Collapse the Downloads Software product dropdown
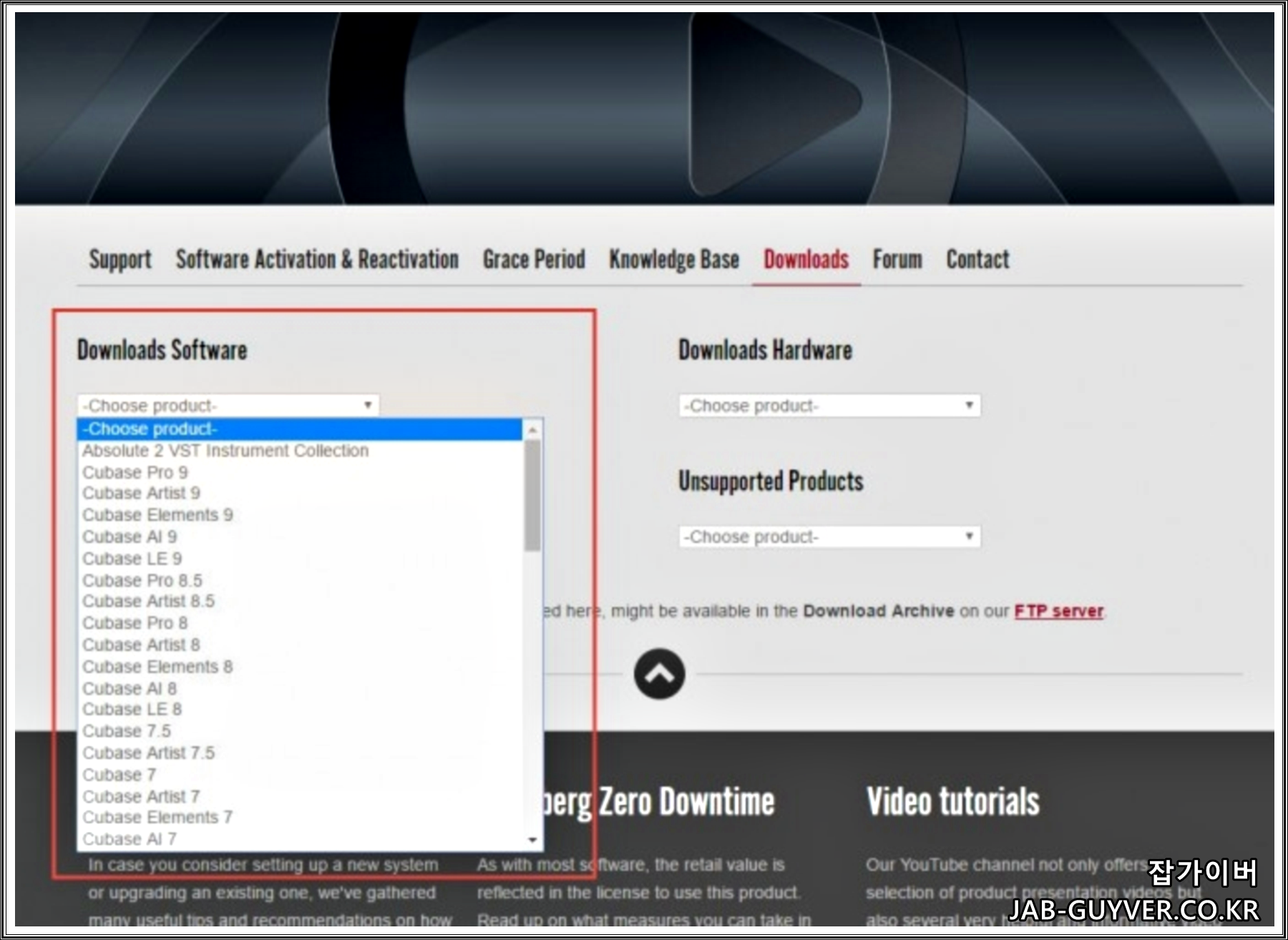The image size is (1288, 940). pyautogui.click(x=228, y=406)
